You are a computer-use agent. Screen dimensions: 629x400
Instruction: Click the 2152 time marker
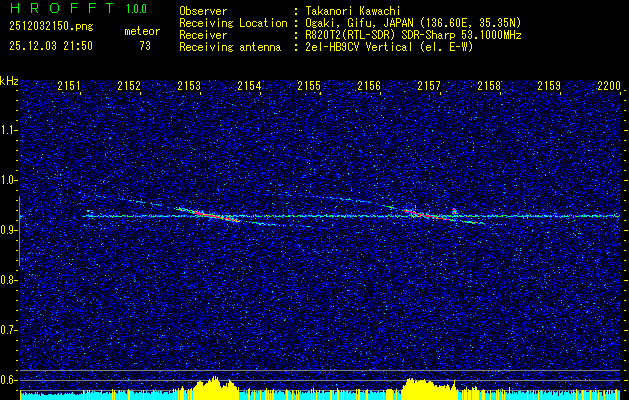click(129, 85)
